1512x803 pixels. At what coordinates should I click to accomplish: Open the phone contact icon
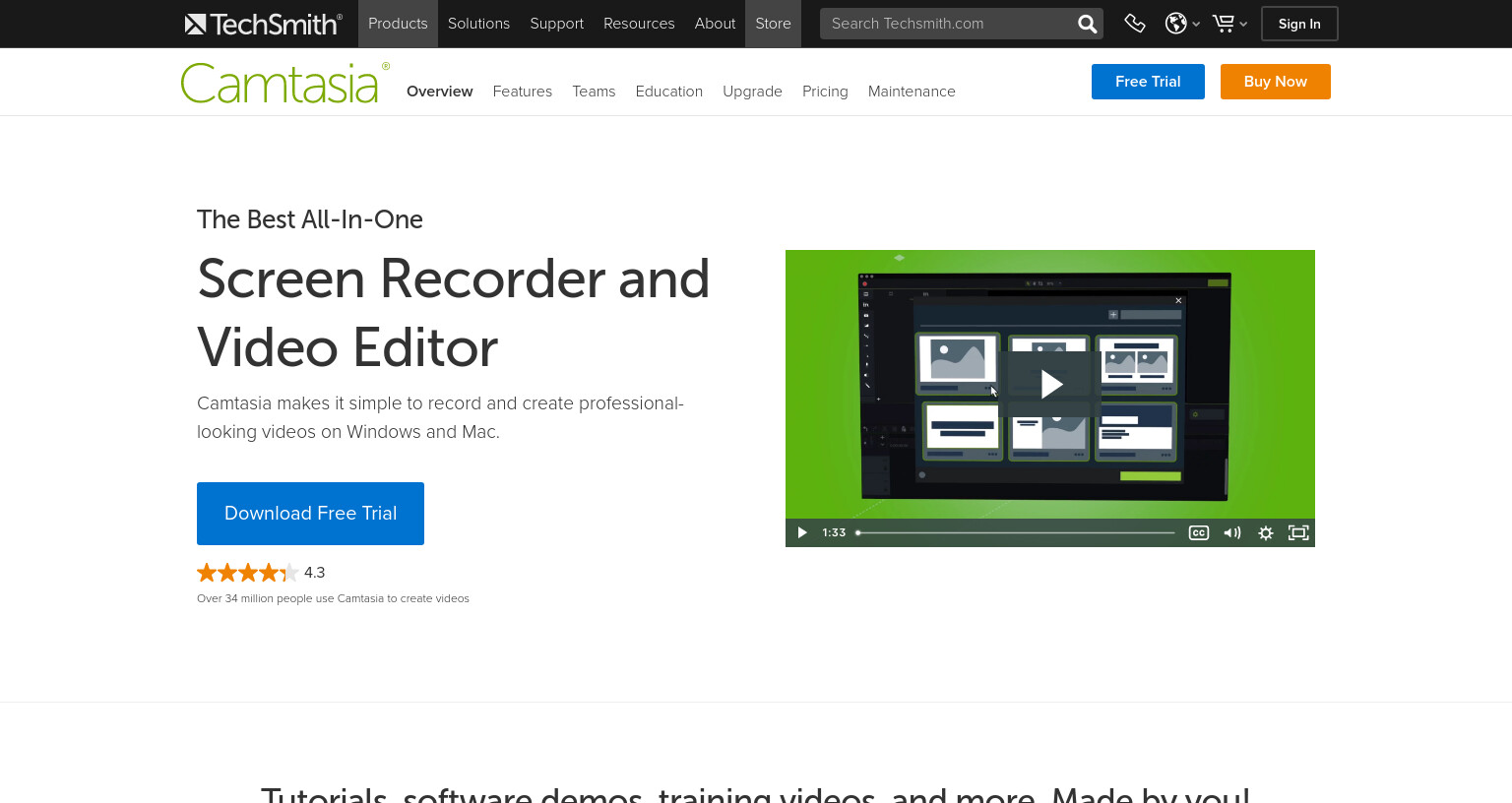[x=1135, y=24]
